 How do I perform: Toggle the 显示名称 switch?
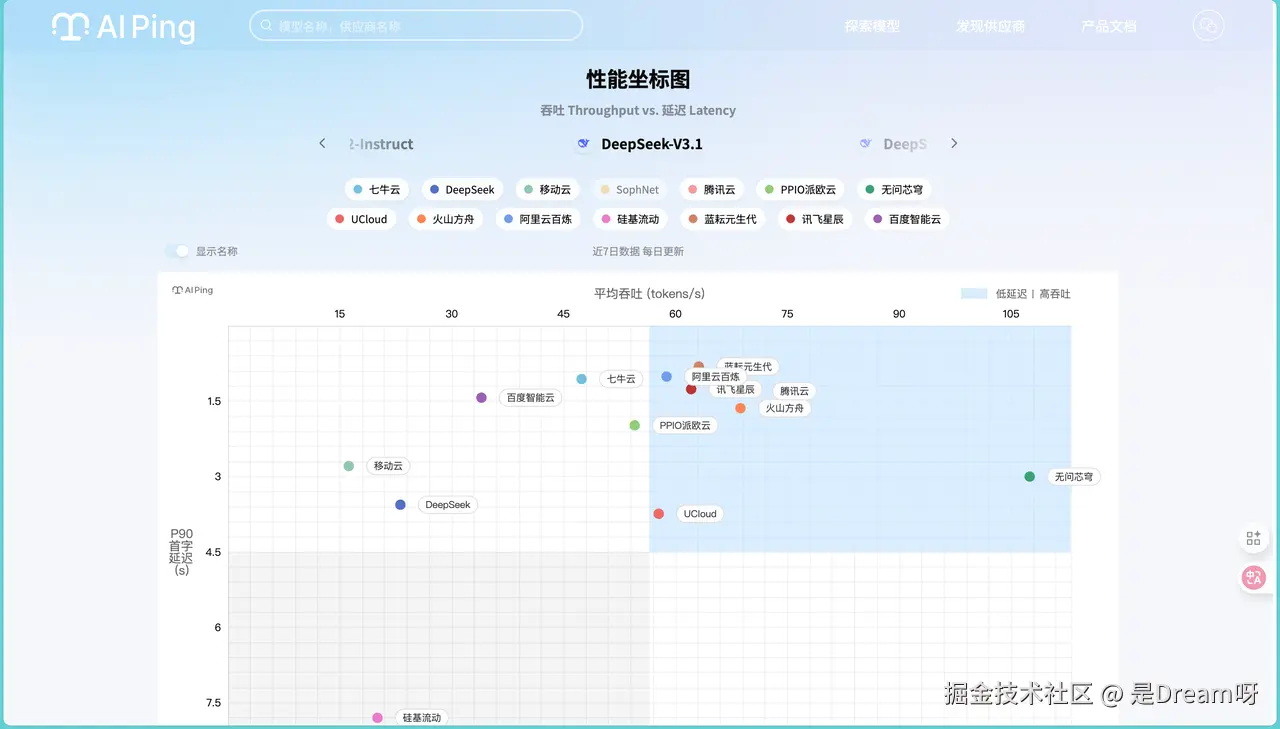178,251
